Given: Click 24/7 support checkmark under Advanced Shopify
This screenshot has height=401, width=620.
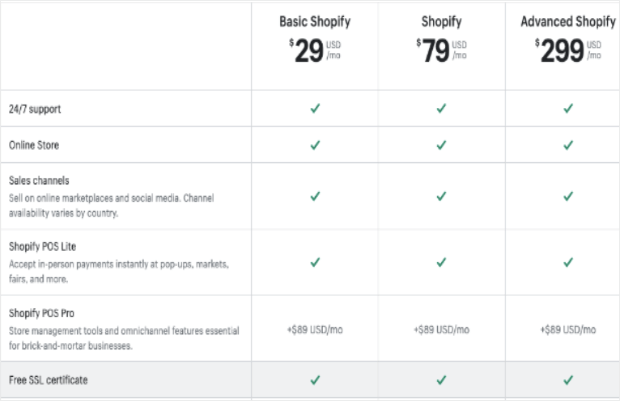Looking at the screenshot, I should point(568,108).
